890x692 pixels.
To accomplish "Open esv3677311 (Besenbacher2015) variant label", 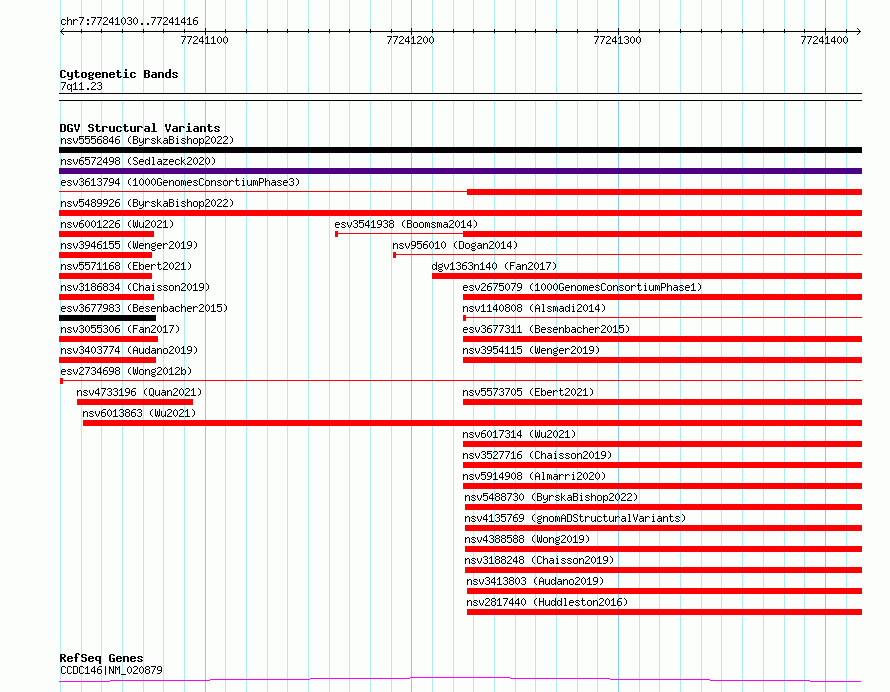I will [x=546, y=329].
